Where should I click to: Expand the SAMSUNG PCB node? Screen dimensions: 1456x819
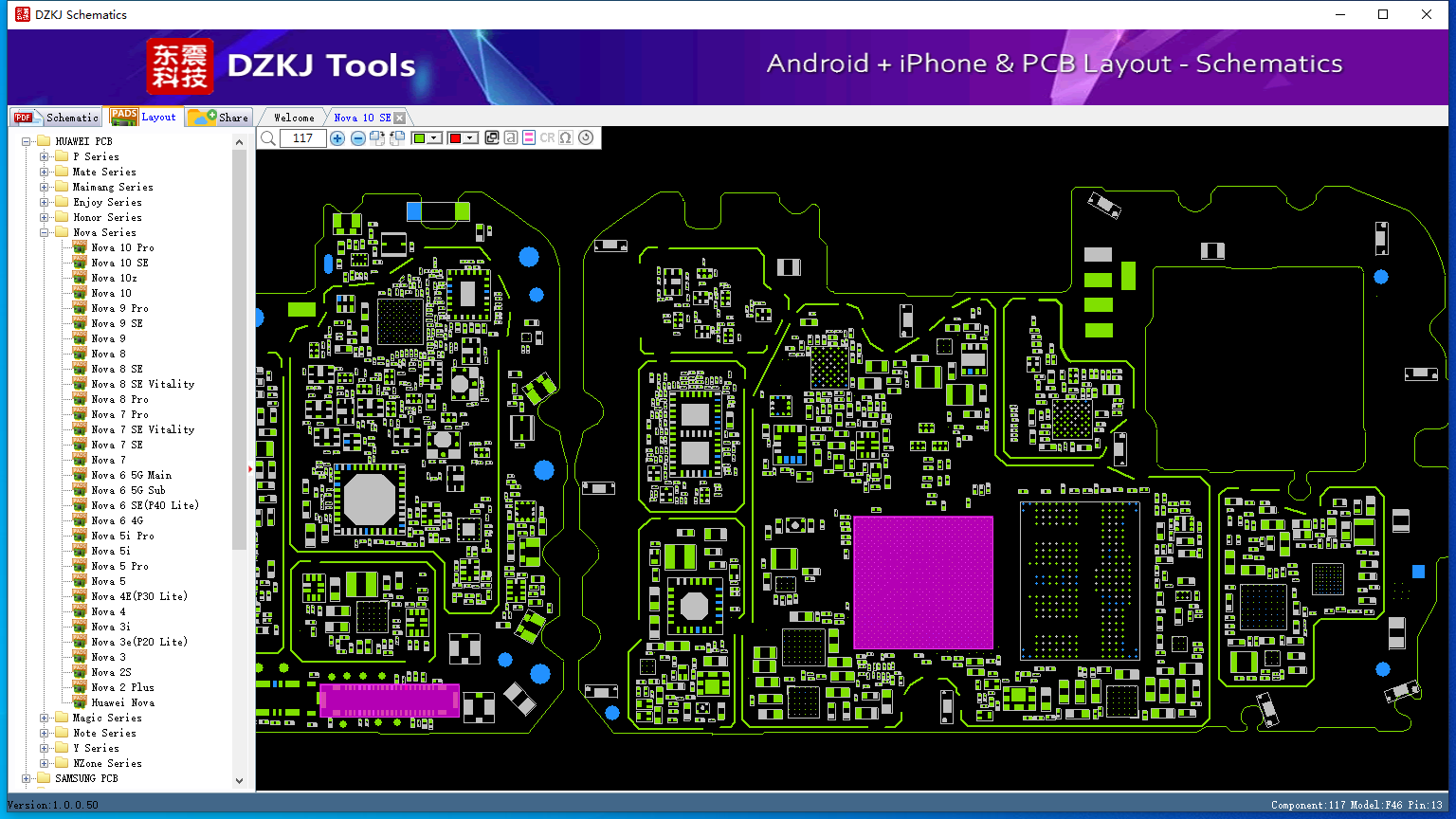click(27, 778)
